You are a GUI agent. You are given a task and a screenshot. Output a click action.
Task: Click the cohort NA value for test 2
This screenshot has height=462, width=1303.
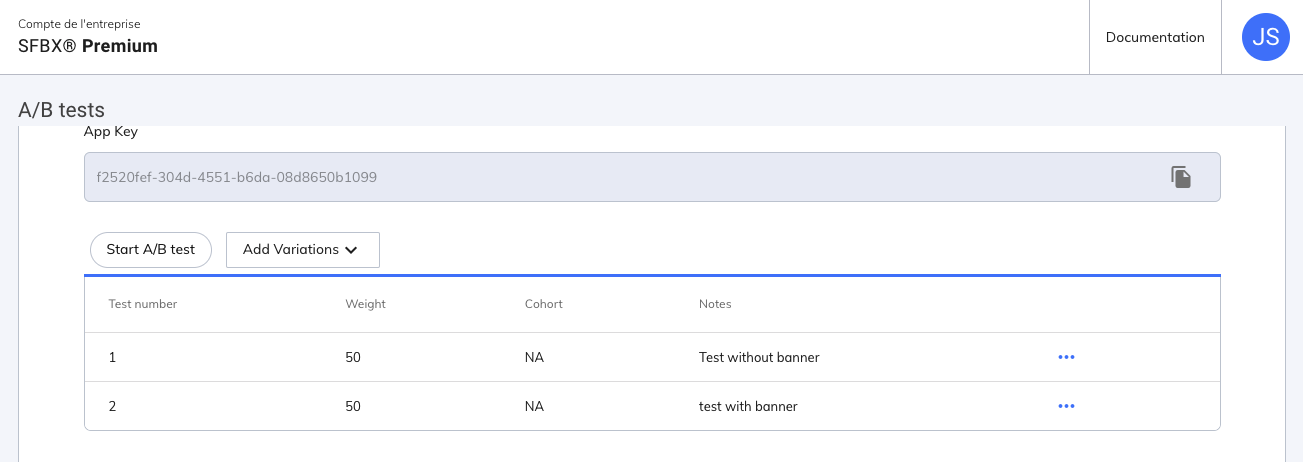[534, 407]
